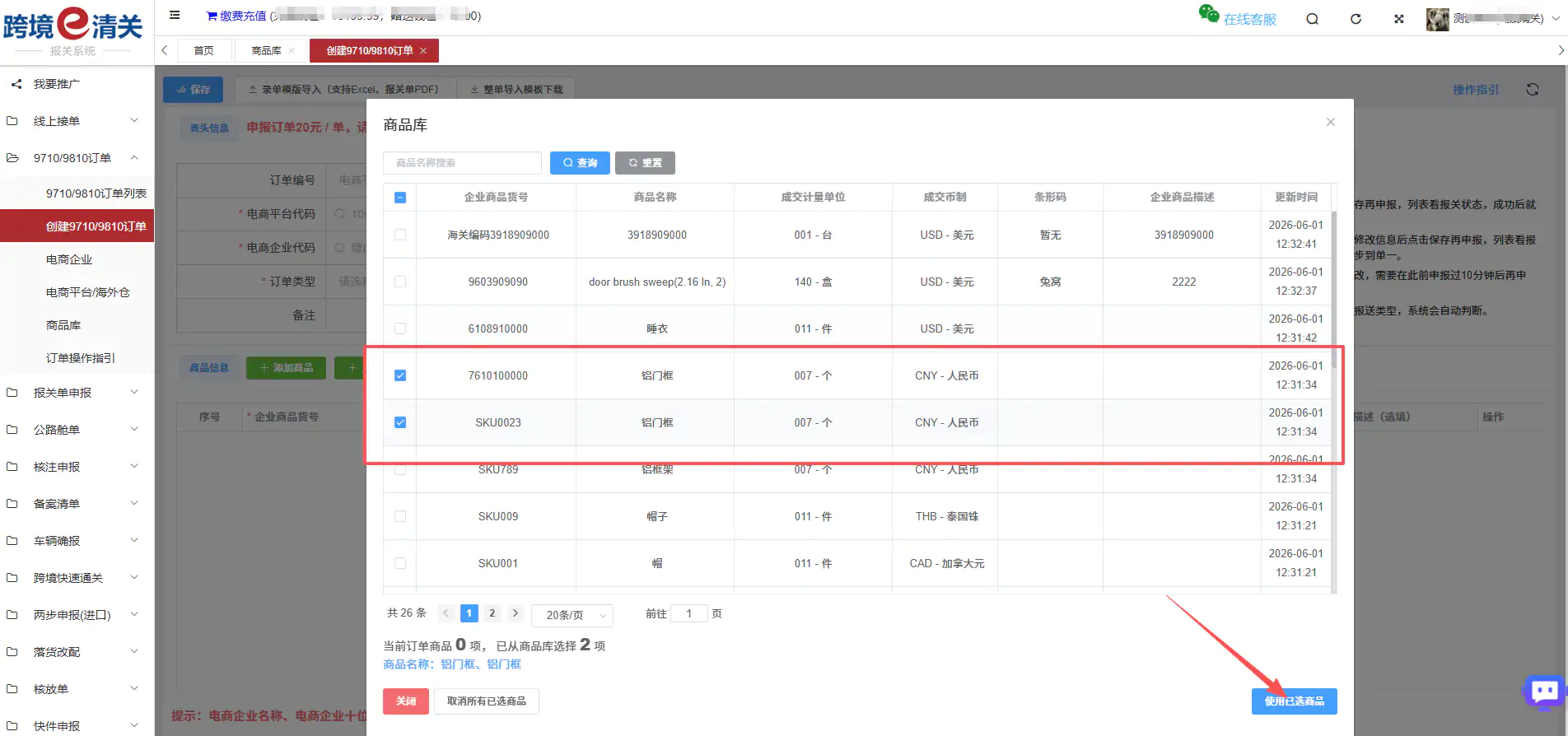1568x736 pixels.
Task: Check the 海关编码3918909000 row checkbox
Action: click(x=400, y=235)
